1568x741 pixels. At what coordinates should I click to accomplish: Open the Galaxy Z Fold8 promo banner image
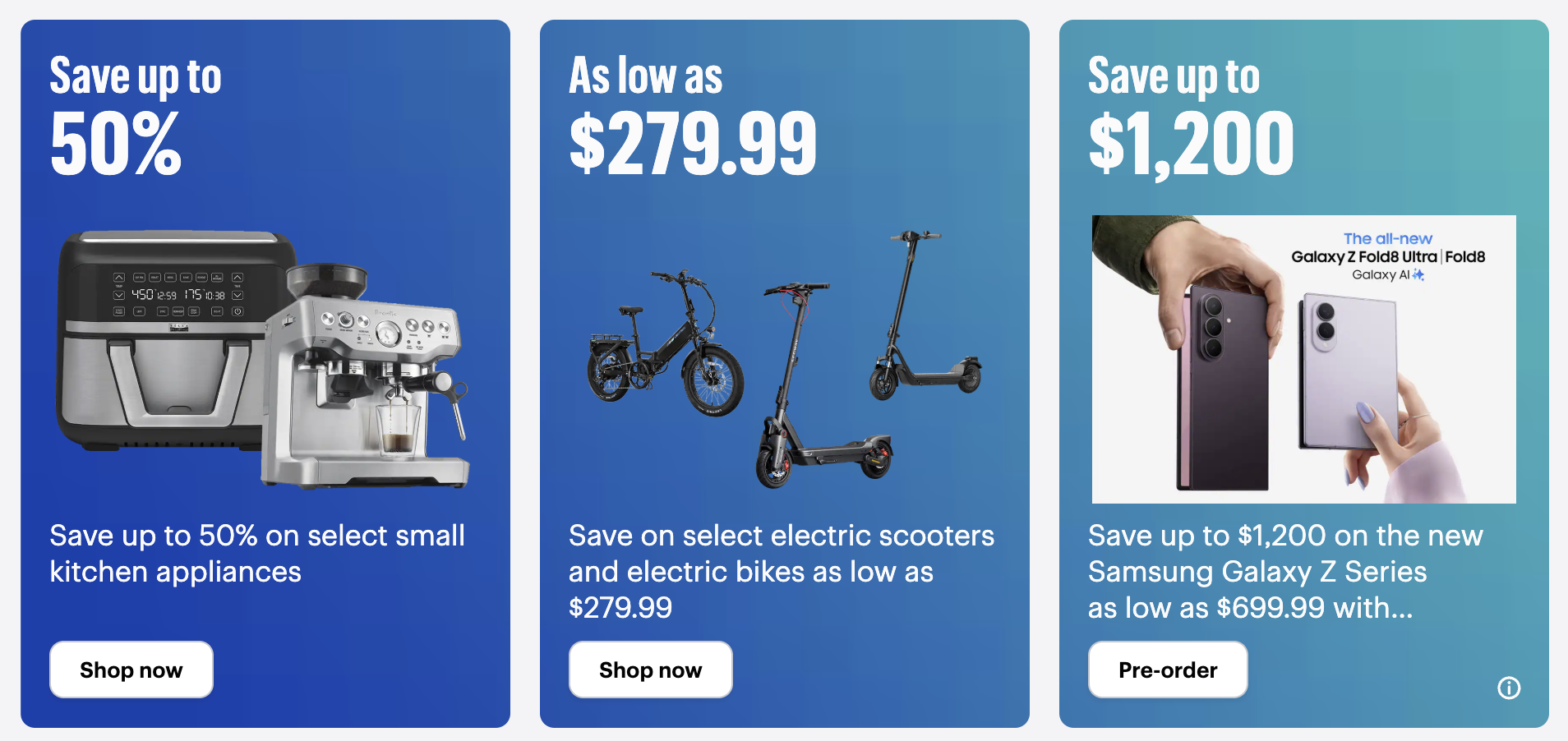pos(1304,359)
